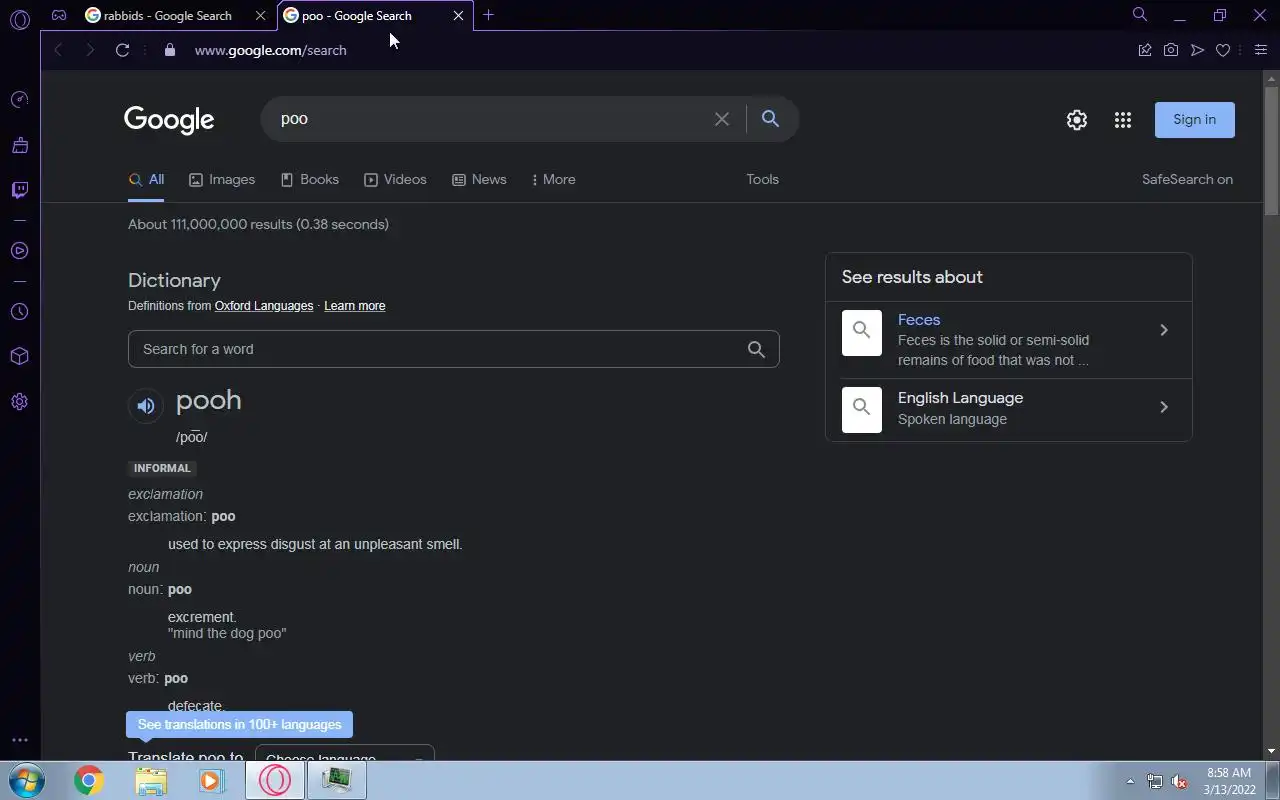
Task: Expand English Language result chevron arrow
Action: coord(1164,407)
